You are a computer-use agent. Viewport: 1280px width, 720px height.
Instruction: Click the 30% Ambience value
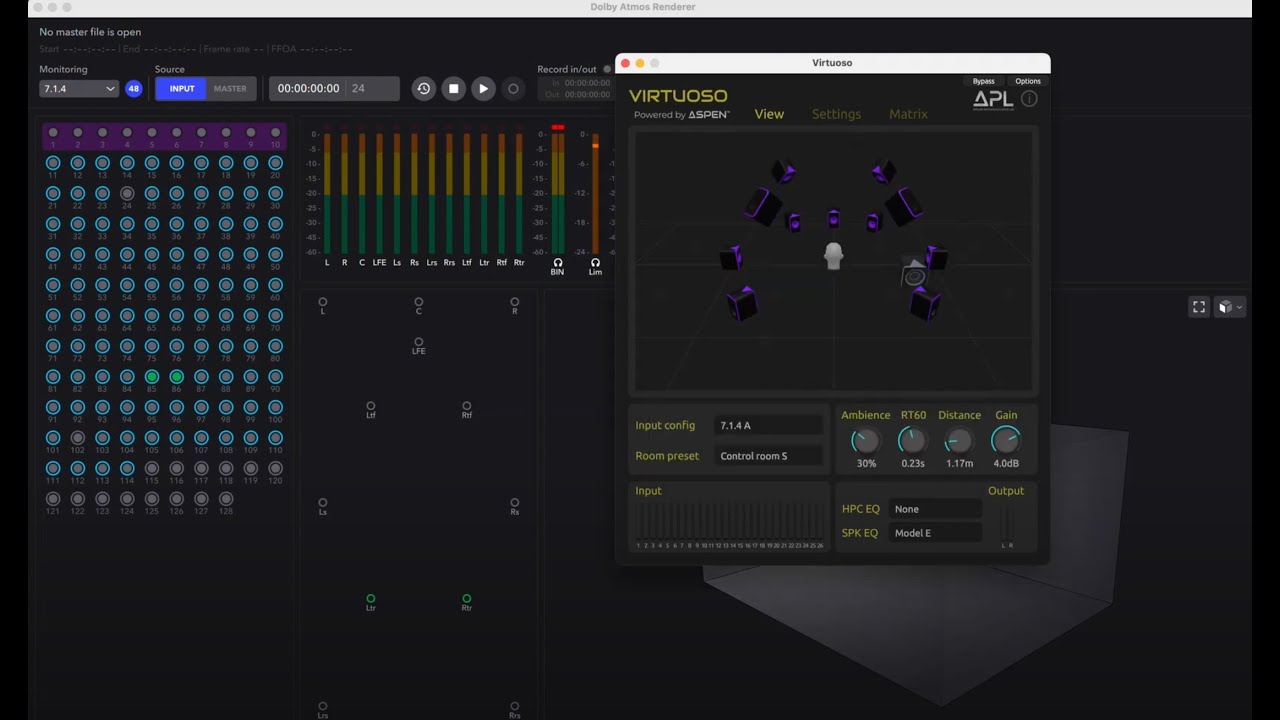pos(866,464)
